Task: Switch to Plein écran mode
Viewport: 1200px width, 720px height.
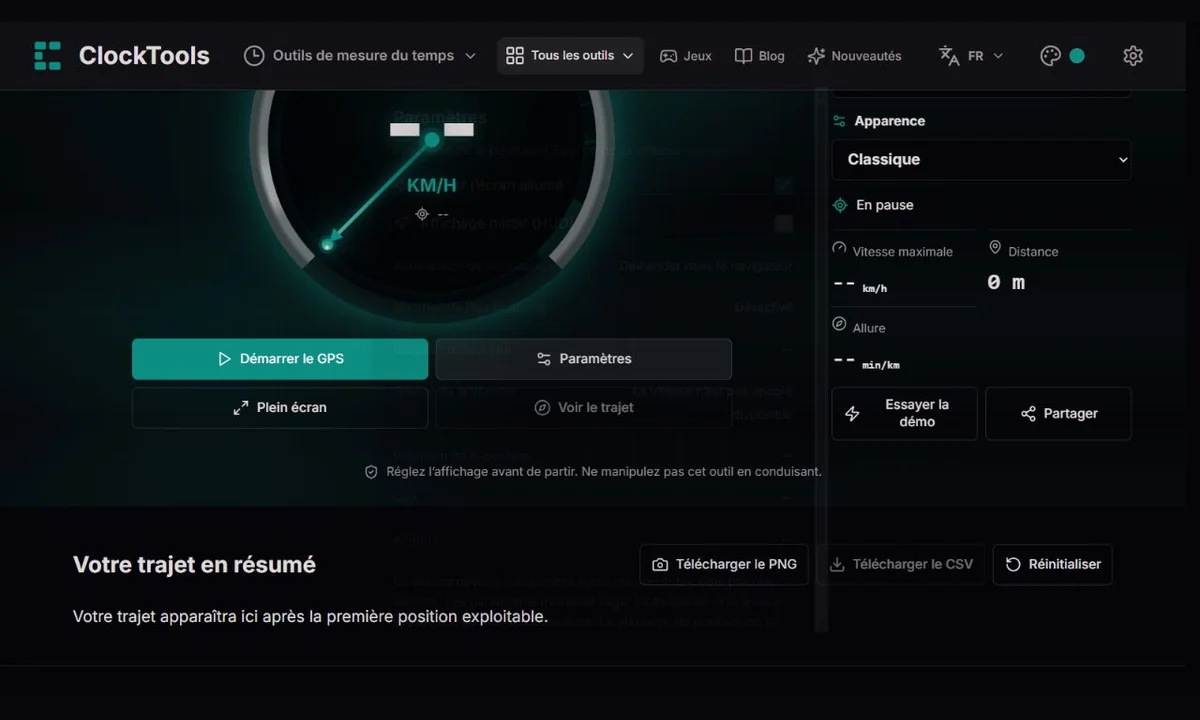Action: tap(280, 408)
